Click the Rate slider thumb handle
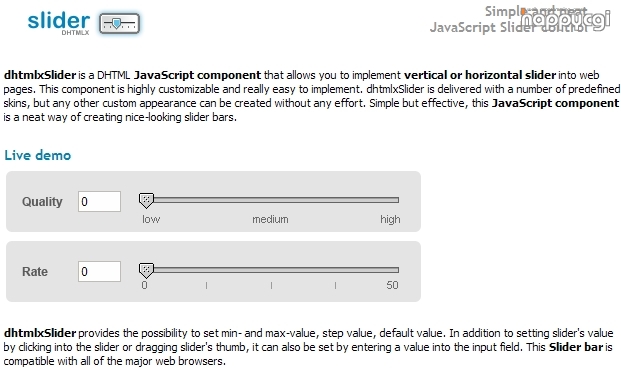The height and width of the screenshot is (371, 621). pyautogui.click(x=146, y=271)
